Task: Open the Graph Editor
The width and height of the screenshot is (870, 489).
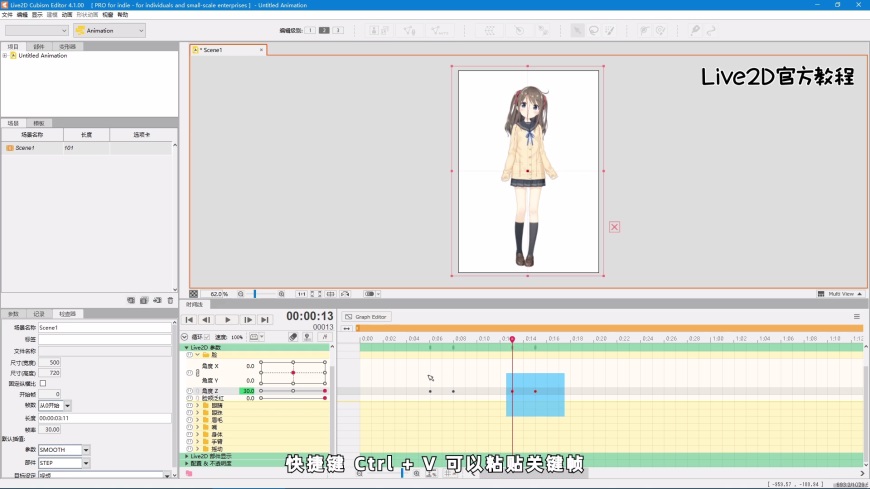Action: [x=366, y=316]
